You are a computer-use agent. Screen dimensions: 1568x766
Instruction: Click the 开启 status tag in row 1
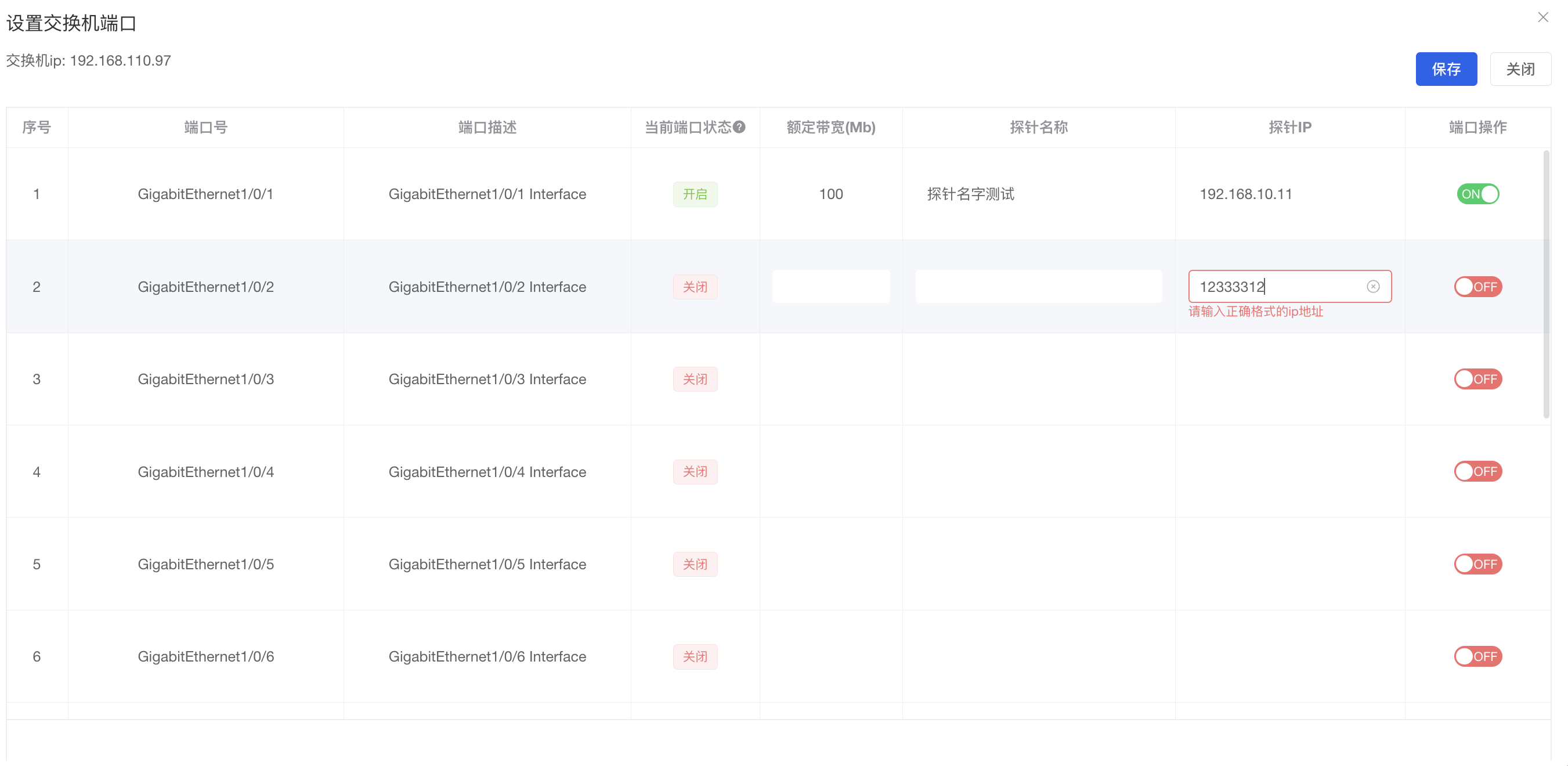coord(695,194)
